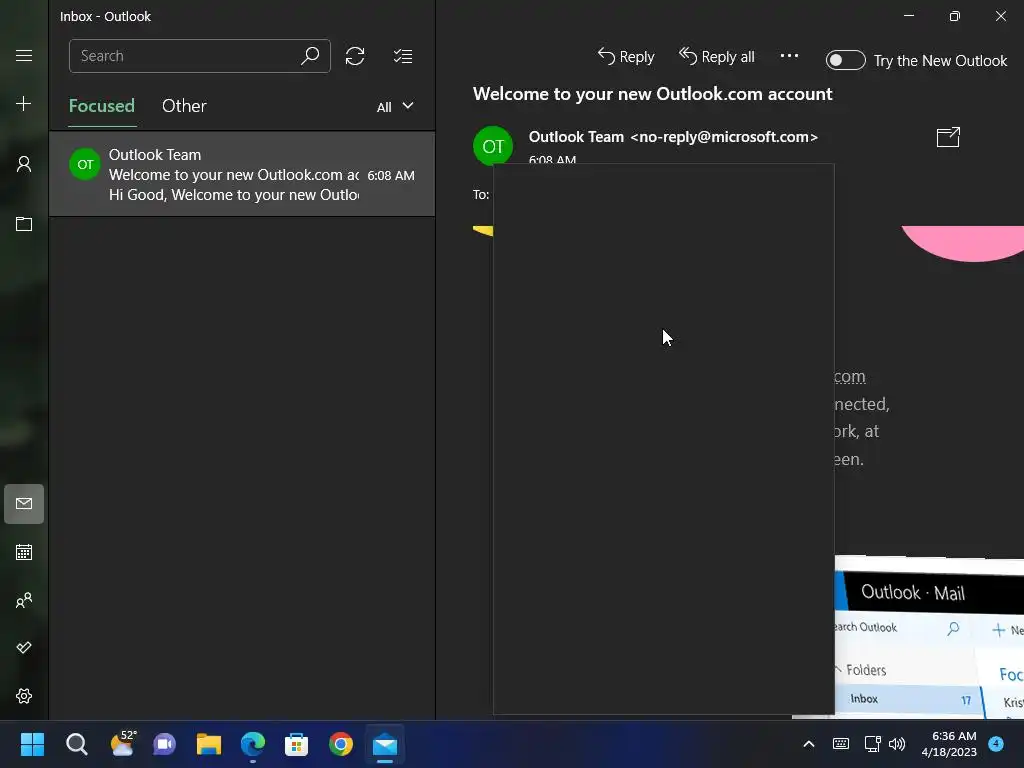Open the All filter dropdown

tap(395, 106)
